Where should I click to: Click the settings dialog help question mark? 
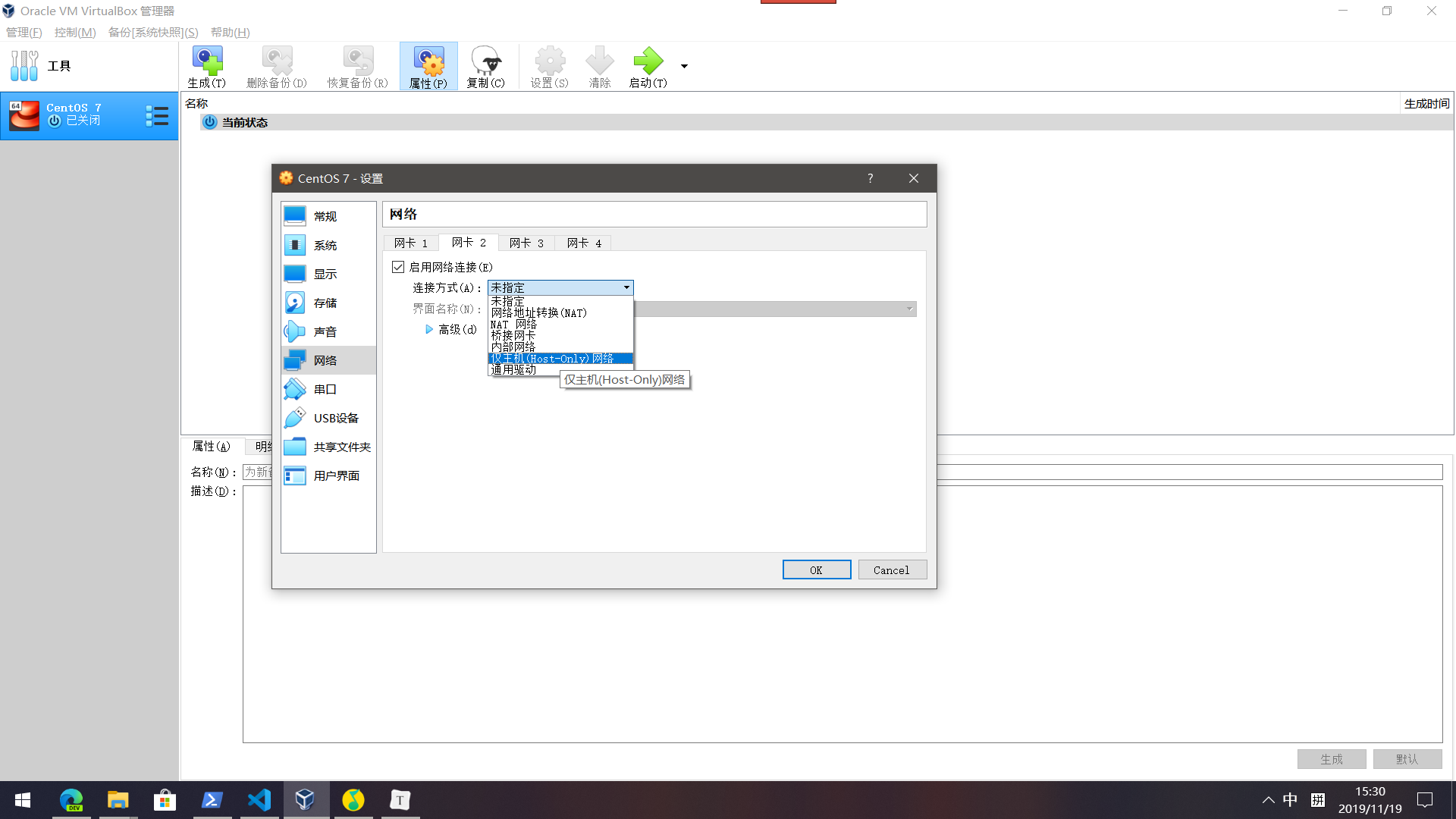(x=870, y=178)
